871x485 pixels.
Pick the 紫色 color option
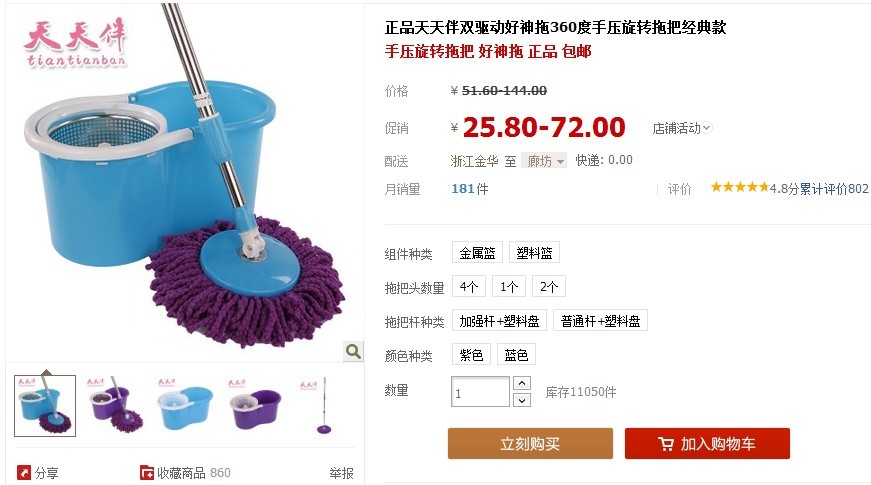(x=471, y=354)
